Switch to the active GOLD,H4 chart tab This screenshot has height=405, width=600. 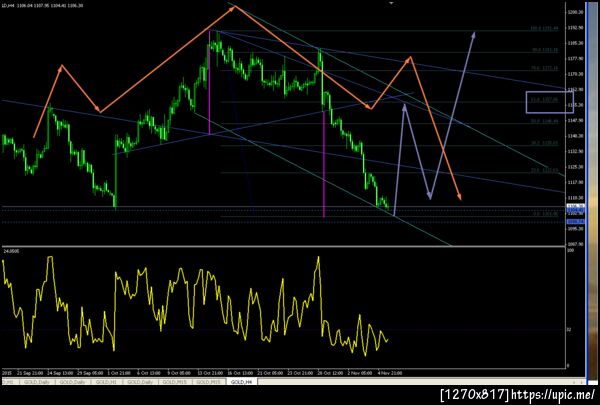(x=242, y=382)
